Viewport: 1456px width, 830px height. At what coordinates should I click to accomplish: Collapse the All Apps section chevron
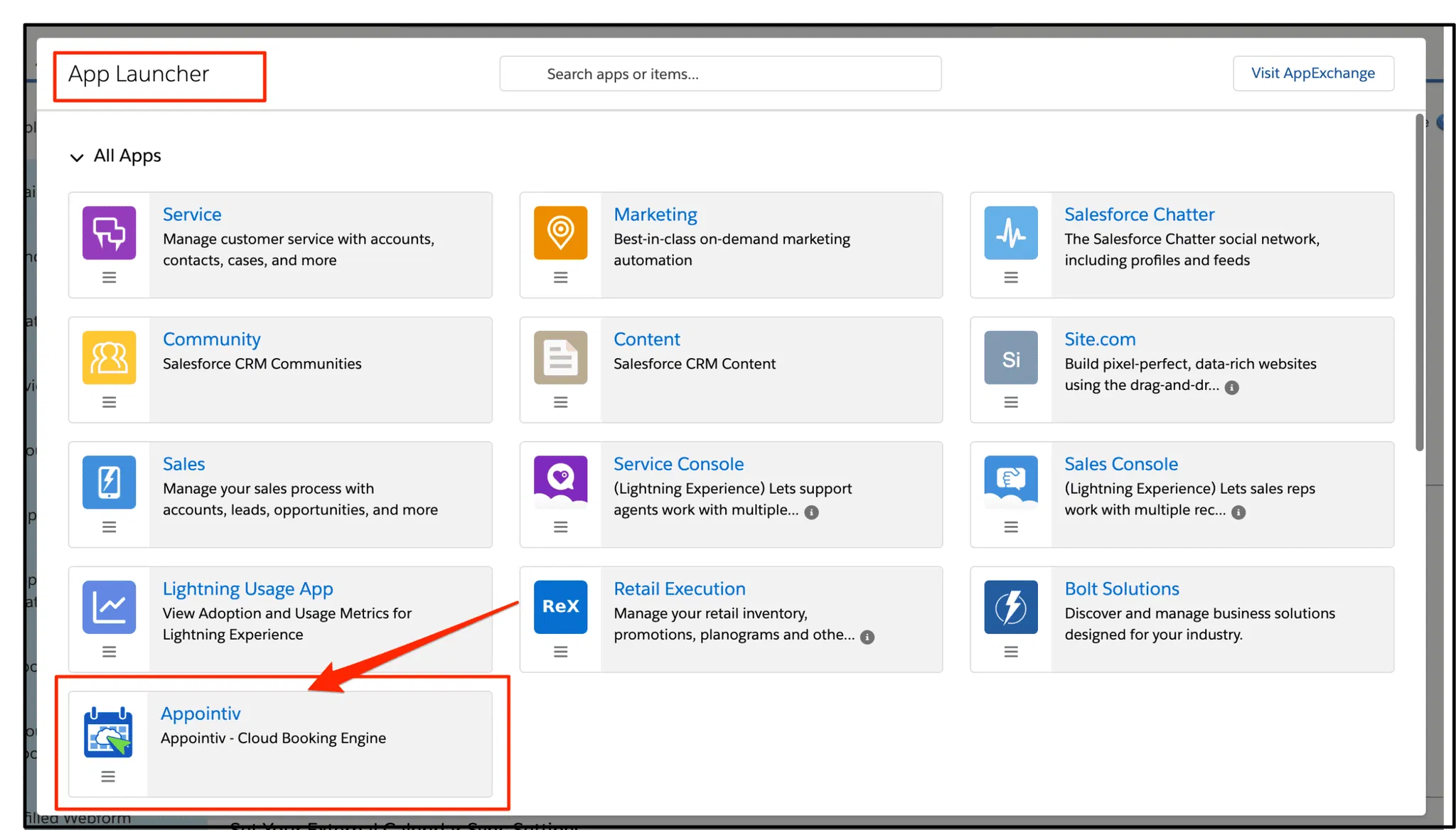[x=77, y=157]
